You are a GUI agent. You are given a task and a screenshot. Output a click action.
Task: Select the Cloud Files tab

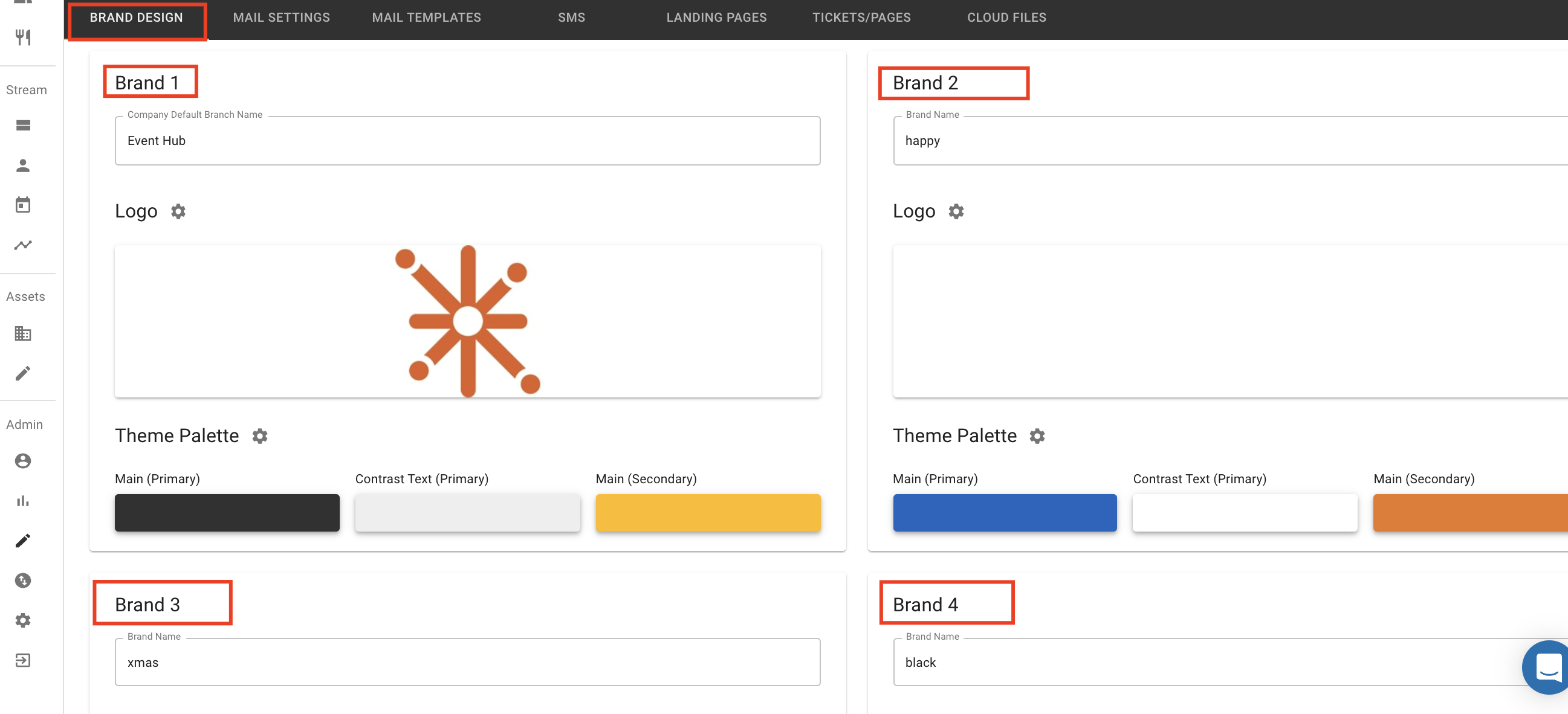pos(1006,18)
